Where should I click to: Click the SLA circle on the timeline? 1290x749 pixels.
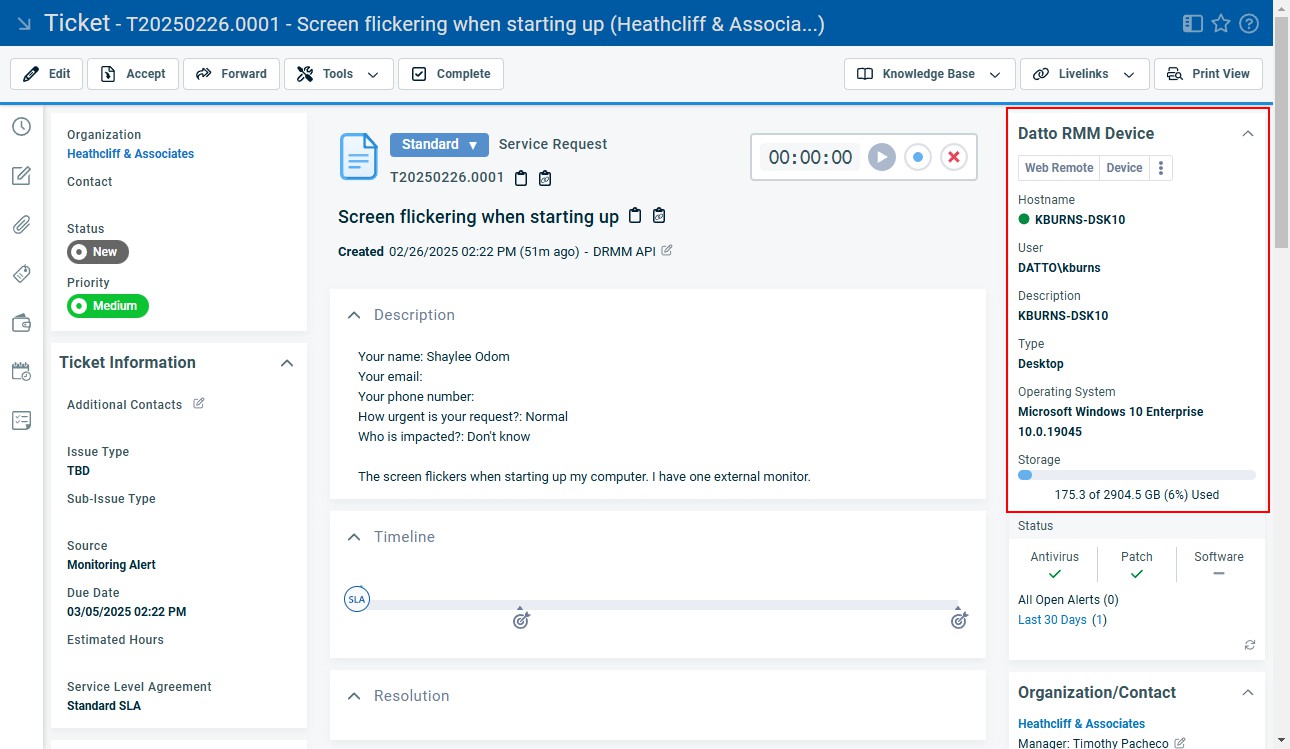[x=357, y=600]
